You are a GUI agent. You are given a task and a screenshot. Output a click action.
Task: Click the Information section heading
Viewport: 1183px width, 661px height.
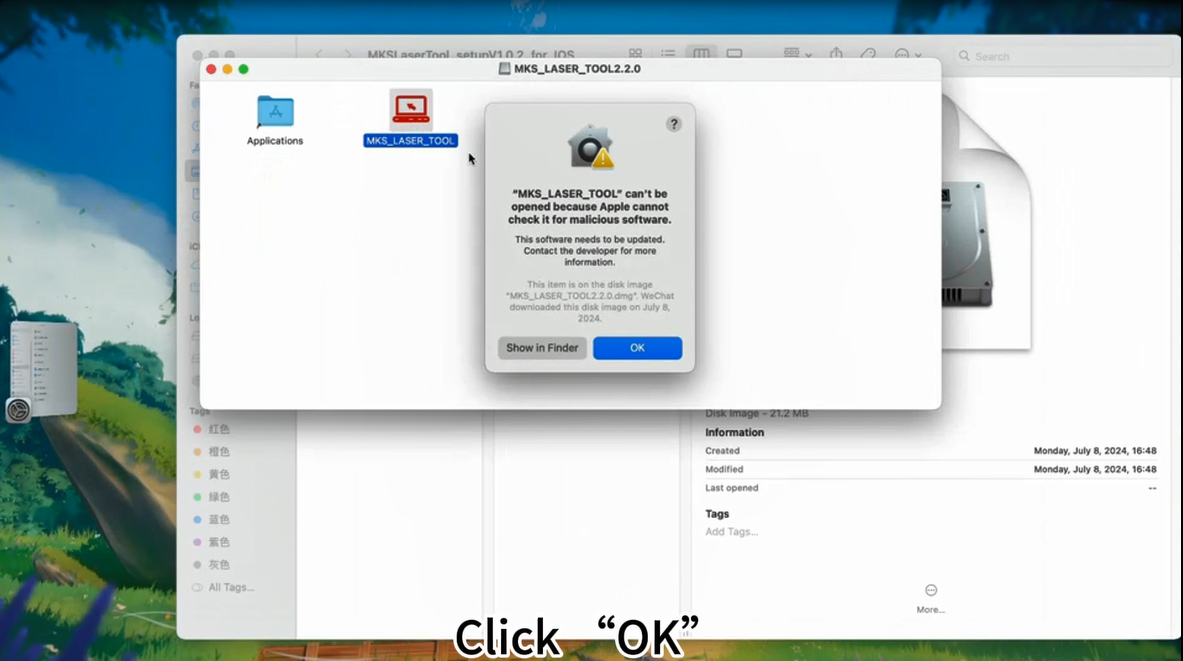coord(735,432)
